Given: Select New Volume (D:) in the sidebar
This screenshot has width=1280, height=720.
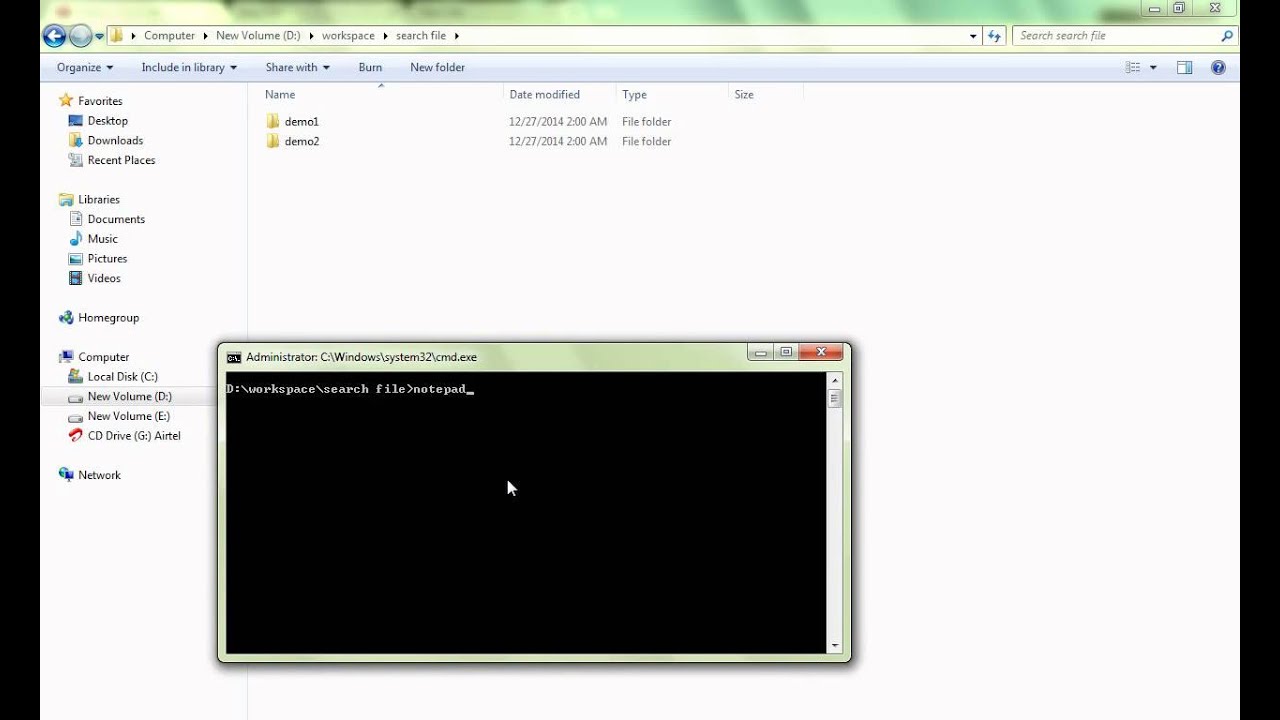Looking at the screenshot, I should [129, 397].
